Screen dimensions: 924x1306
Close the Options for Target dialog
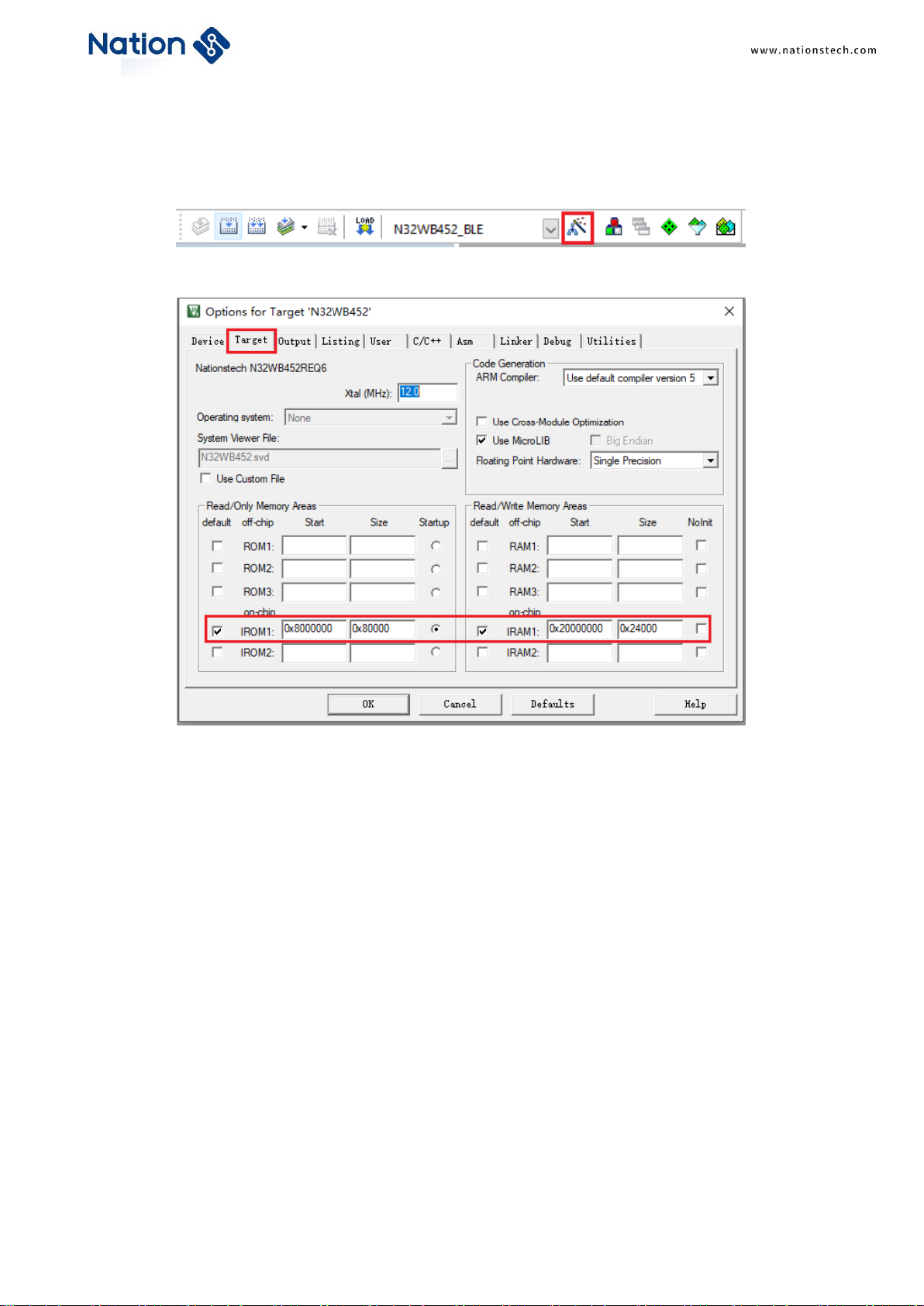[x=729, y=311]
